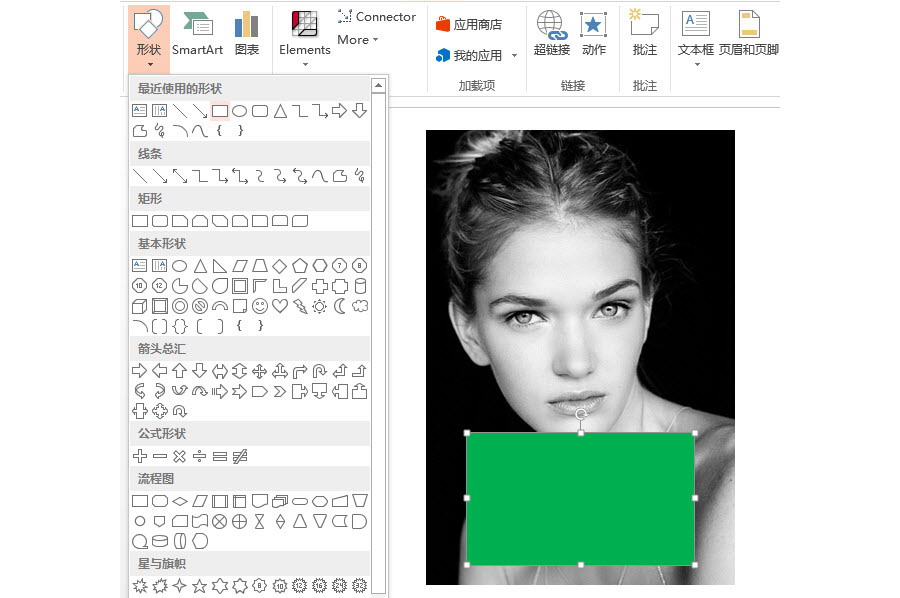
Task: Pick the right arrow in recently used shapes
Action: [339, 111]
